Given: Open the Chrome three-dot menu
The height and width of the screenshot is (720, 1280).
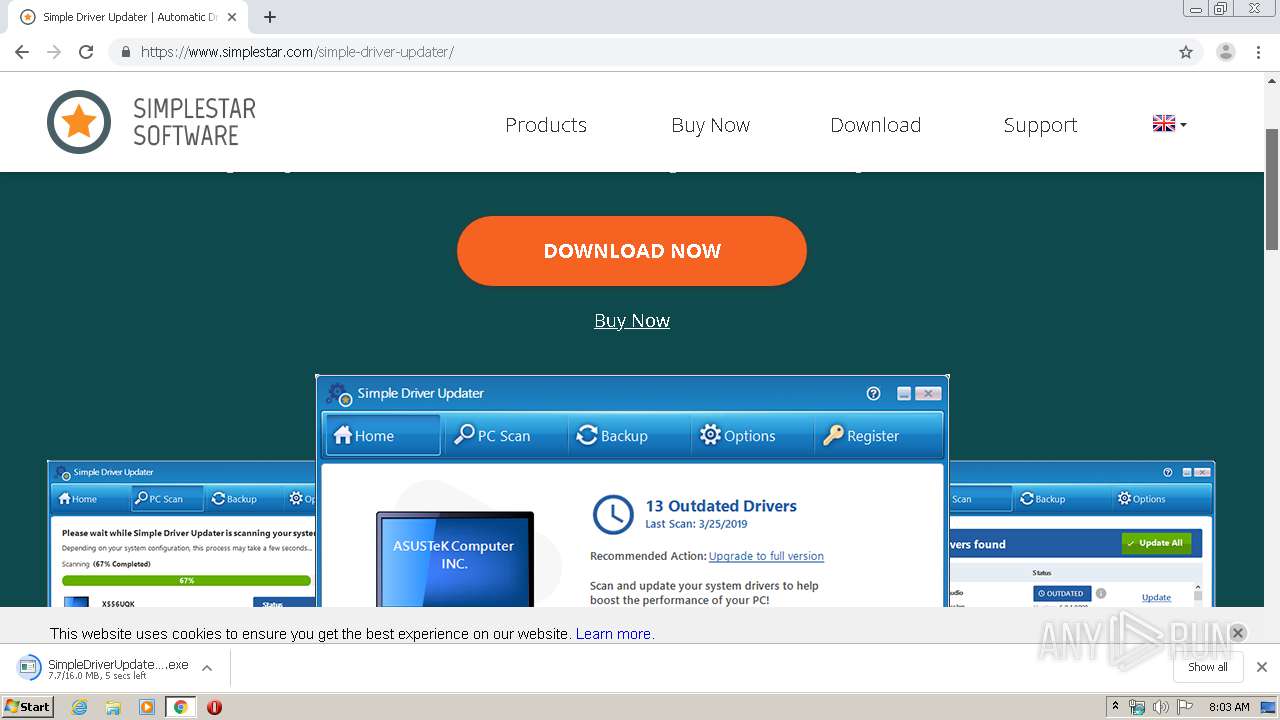Looking at the screenshot, I should pos(1258,52).
